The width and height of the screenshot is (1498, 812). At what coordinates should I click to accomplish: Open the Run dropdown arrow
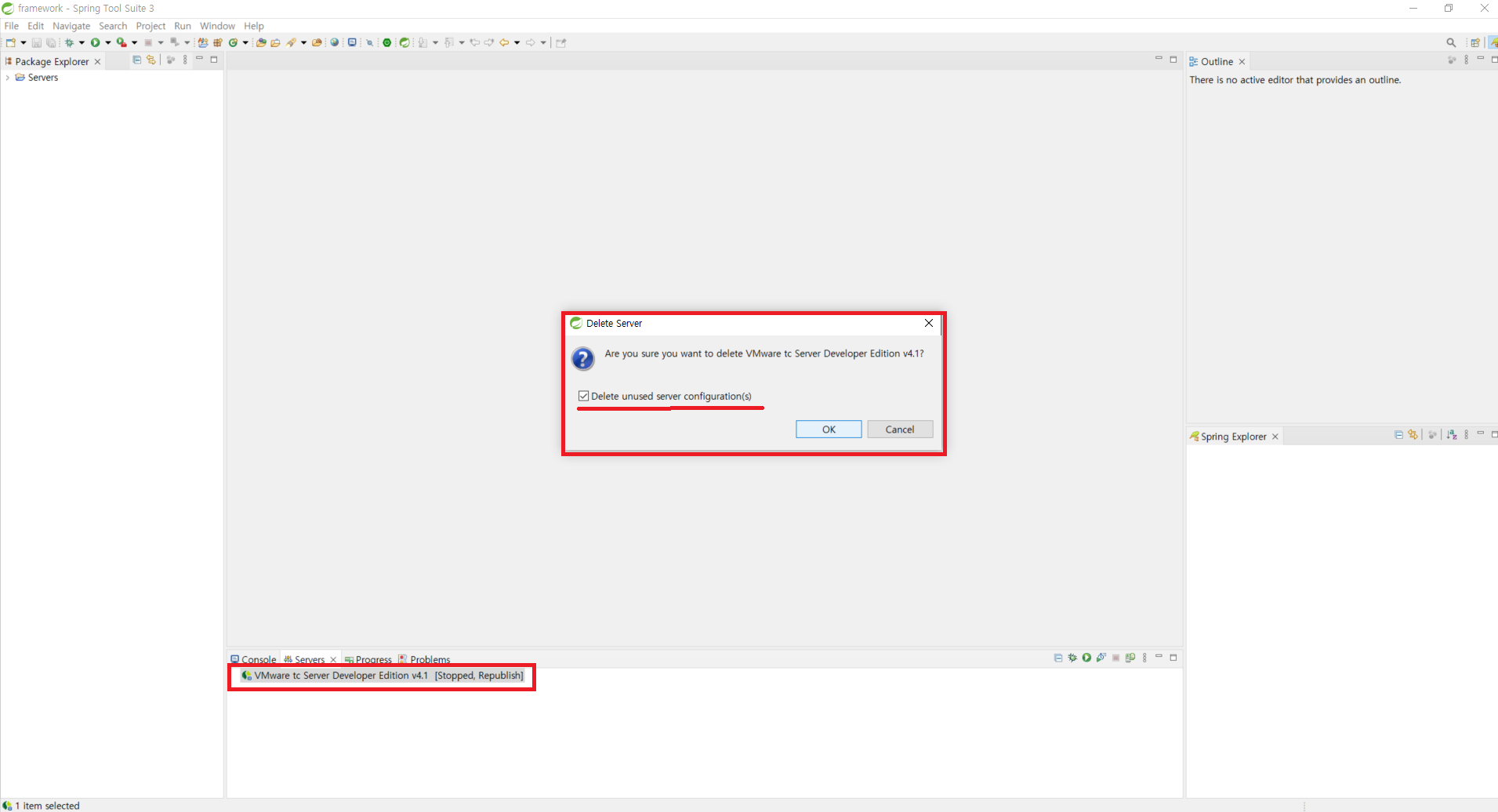(107, 42)
